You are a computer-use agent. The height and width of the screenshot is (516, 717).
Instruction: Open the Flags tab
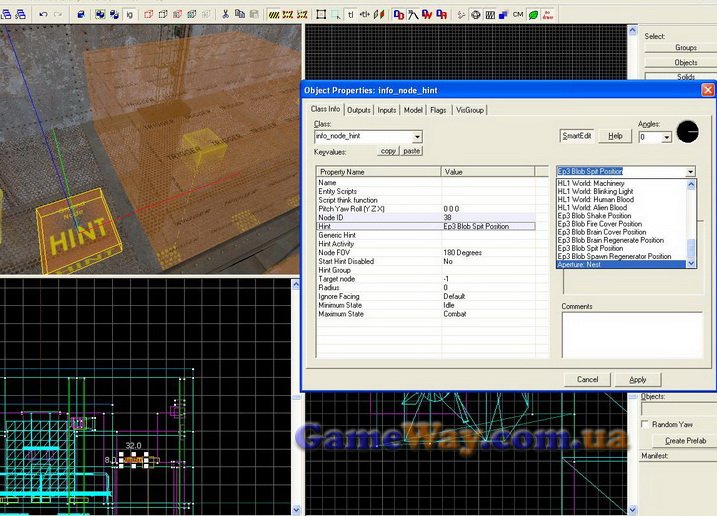coord(438,109)
